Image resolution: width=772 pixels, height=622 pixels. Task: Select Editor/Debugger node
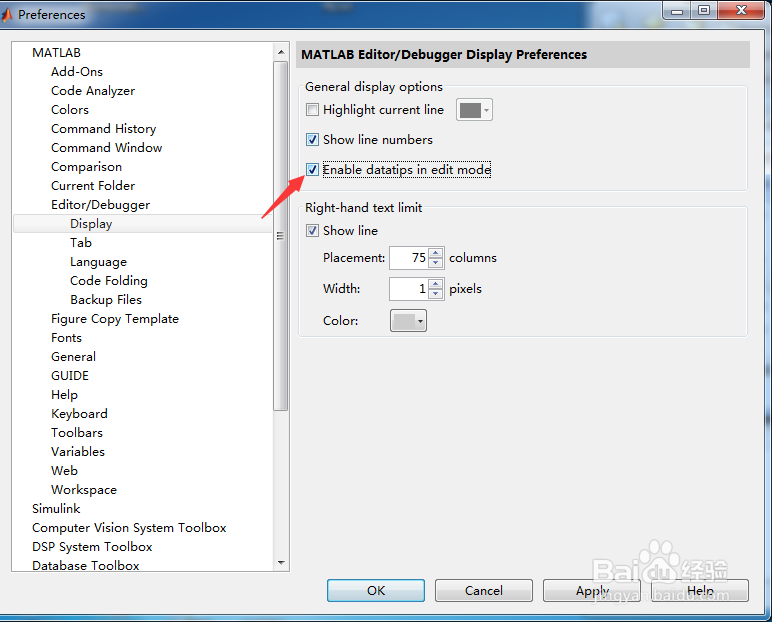(x=100, y=205)
